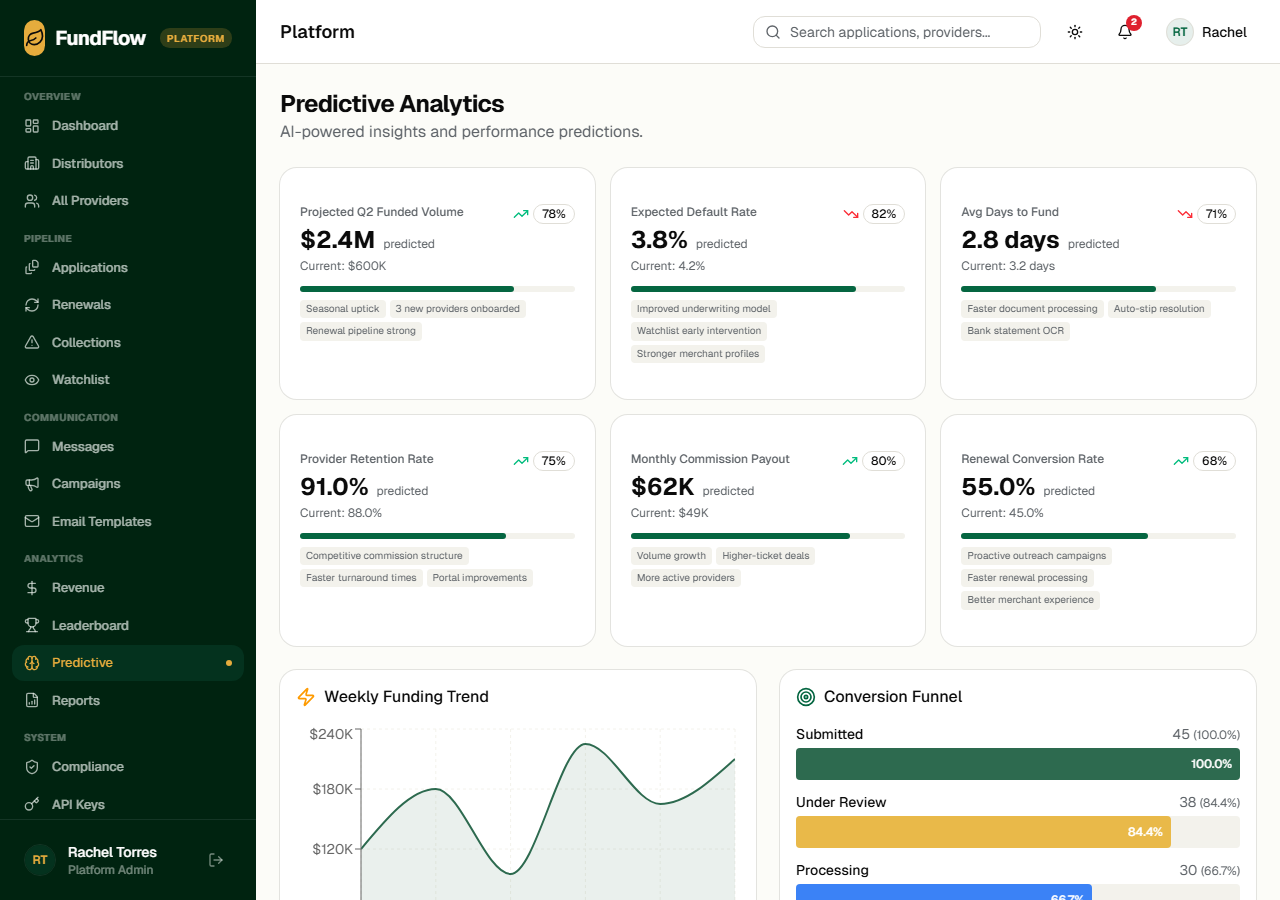
Task: Click the Competitive commission structure tag
Action: click(384, 556)
